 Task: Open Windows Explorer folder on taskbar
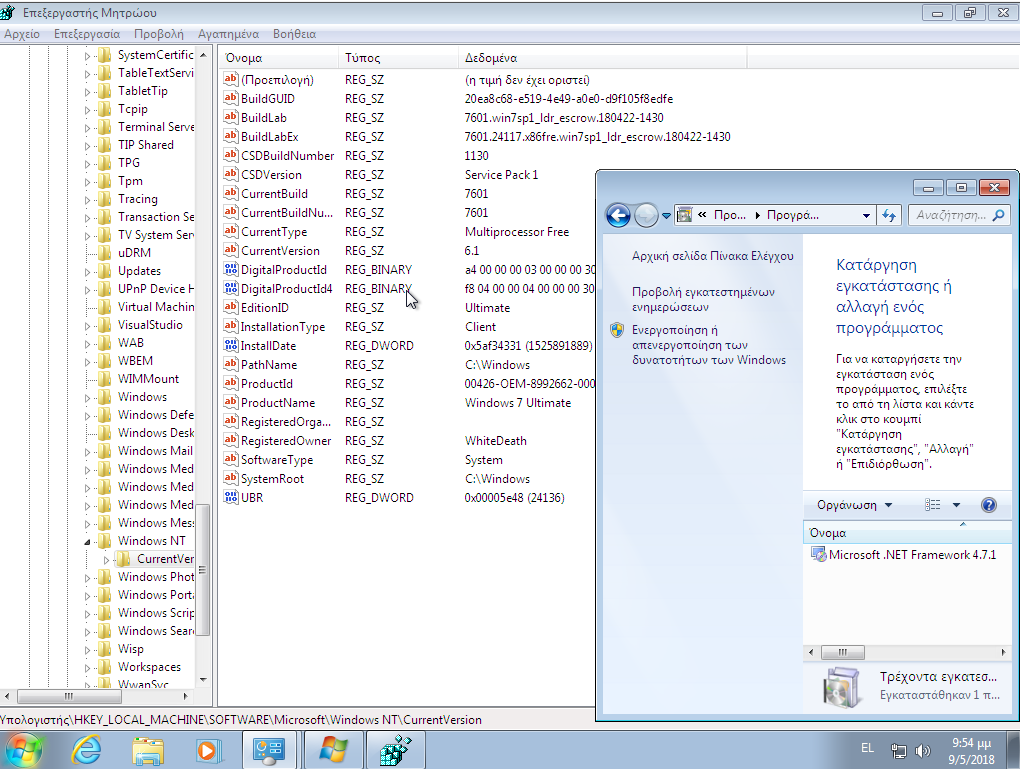tap(148, 750)
